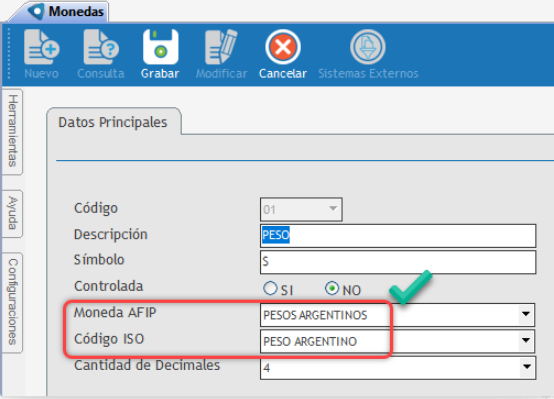
Task: Click the red Cancelar icon
Action: tap(283, 47)
